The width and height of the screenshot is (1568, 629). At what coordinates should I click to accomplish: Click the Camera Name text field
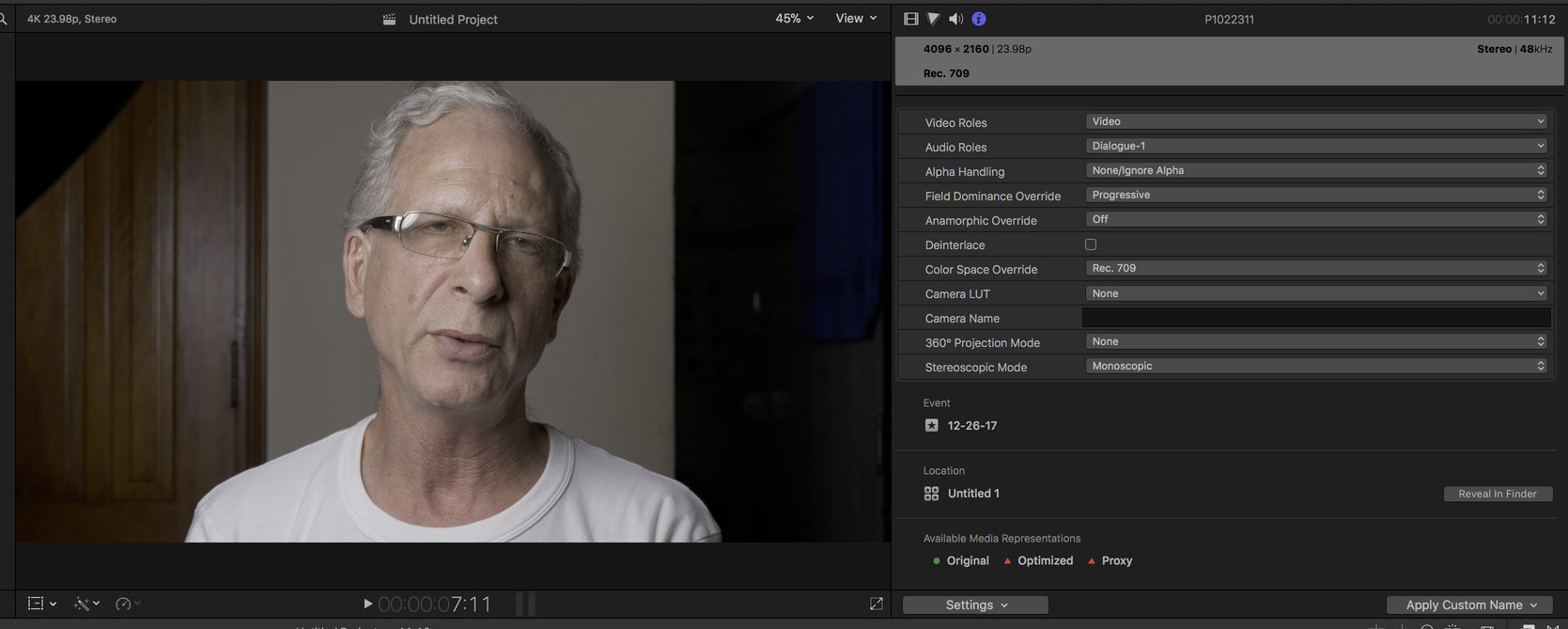pos(1316,318)
